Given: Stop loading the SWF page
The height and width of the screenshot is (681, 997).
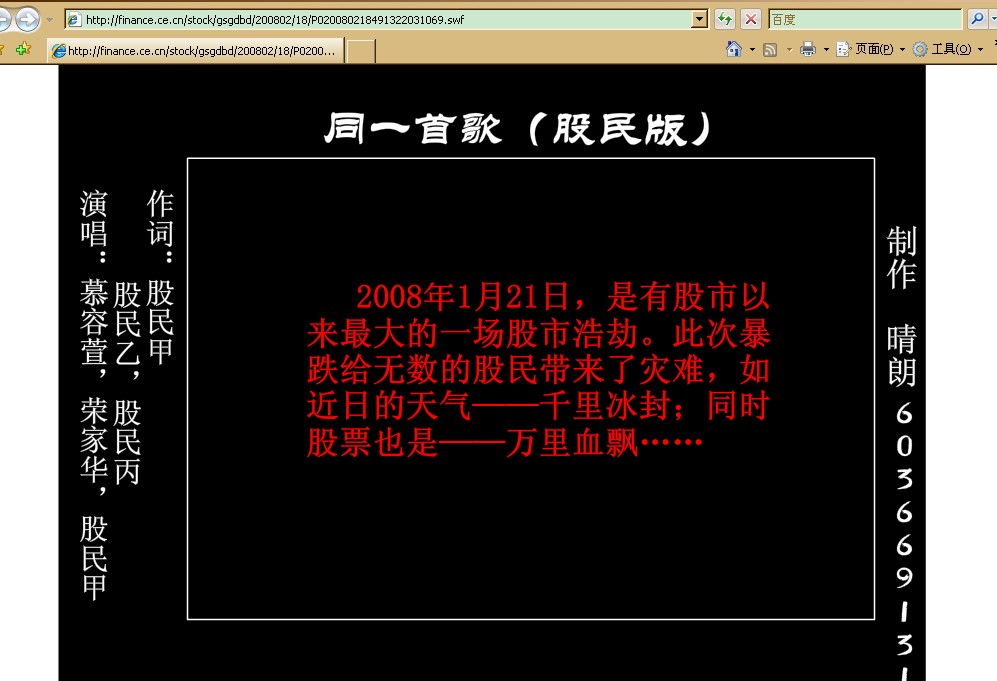Looking at the screenshot, I should pyautogui.click(x=750, y=18).
